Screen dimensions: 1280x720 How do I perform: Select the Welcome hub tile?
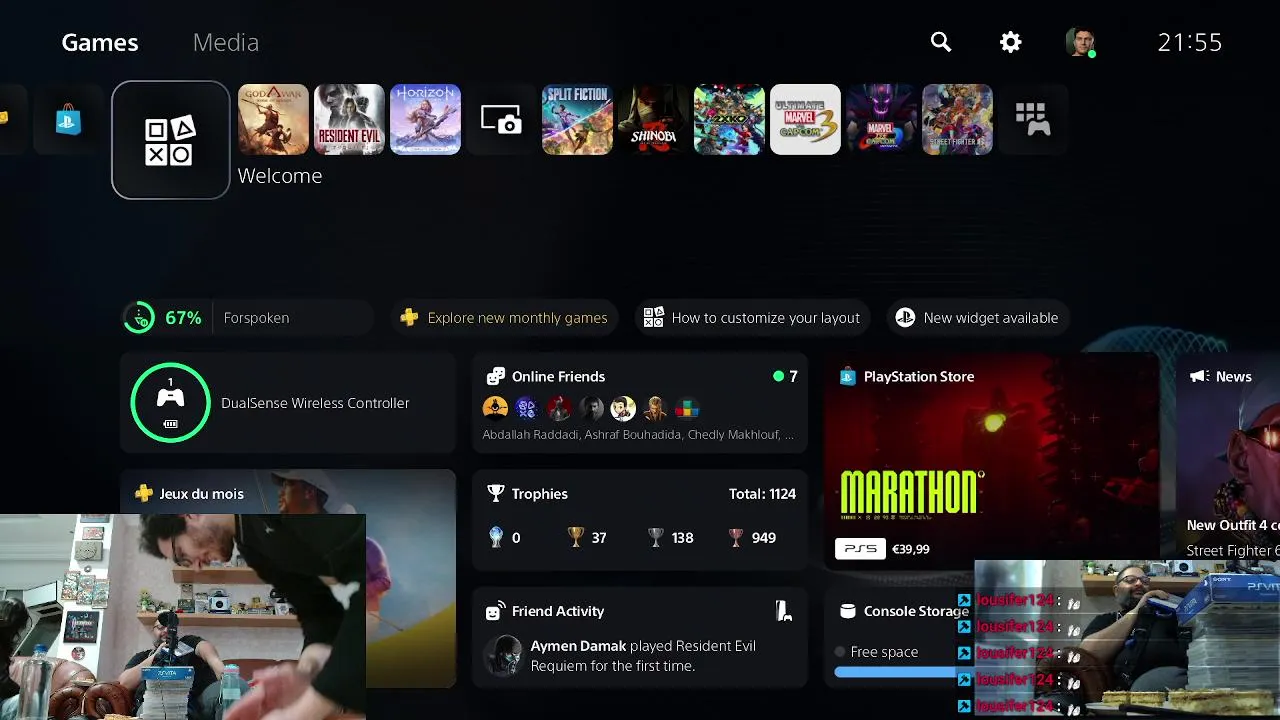[171, 140]
